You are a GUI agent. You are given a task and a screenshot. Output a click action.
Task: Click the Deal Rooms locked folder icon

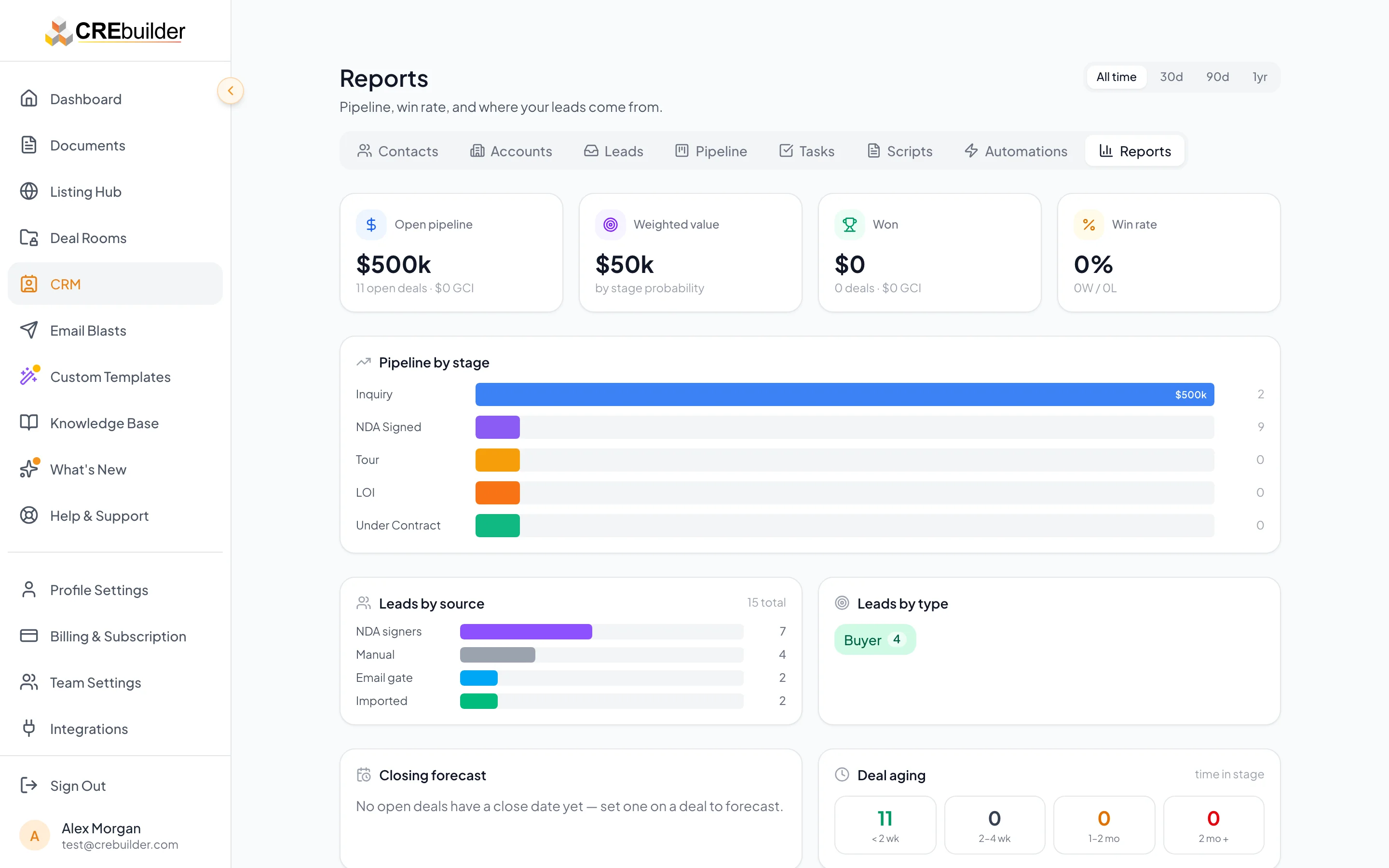point(29,238)
